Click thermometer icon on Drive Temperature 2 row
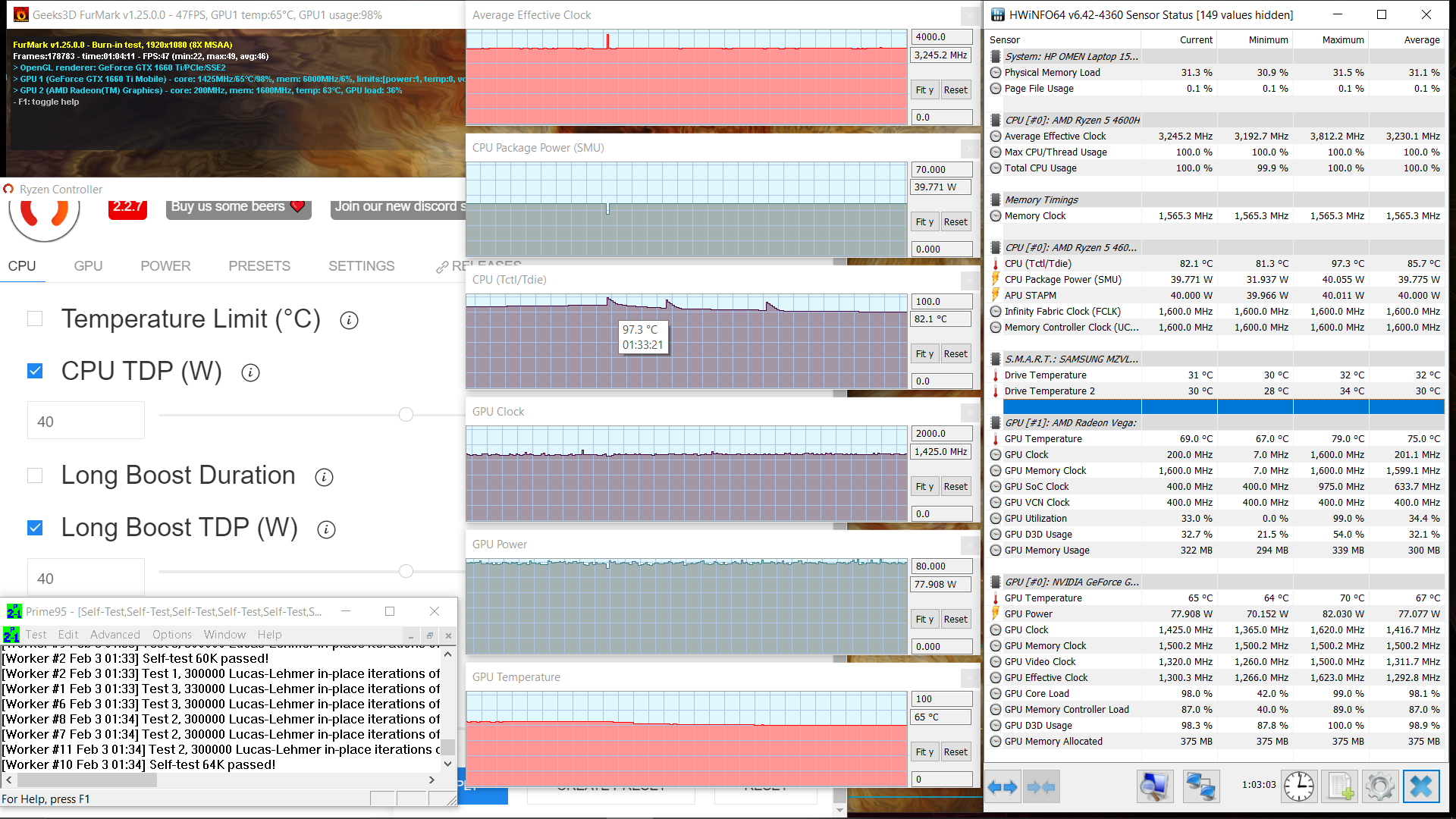1456x819 pixels. pos(996,391)
